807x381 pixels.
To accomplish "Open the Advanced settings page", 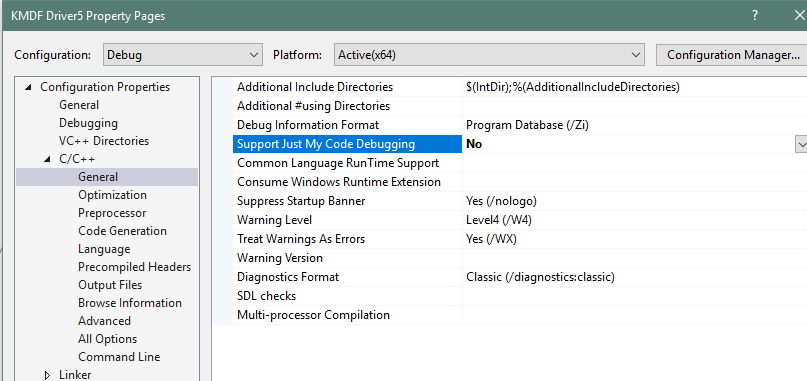I will tap(104, 321).
